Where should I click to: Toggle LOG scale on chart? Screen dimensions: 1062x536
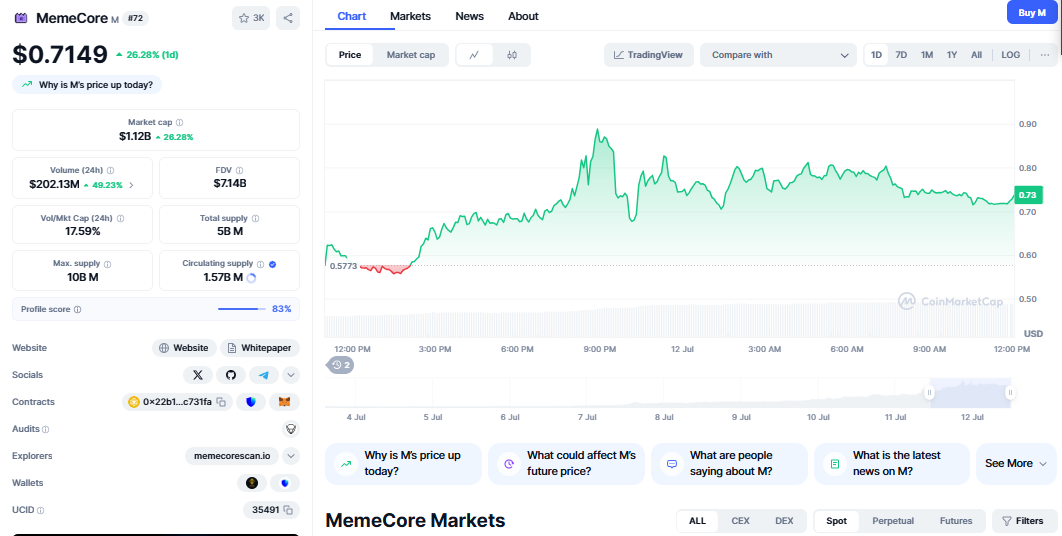click(1011, 55)
